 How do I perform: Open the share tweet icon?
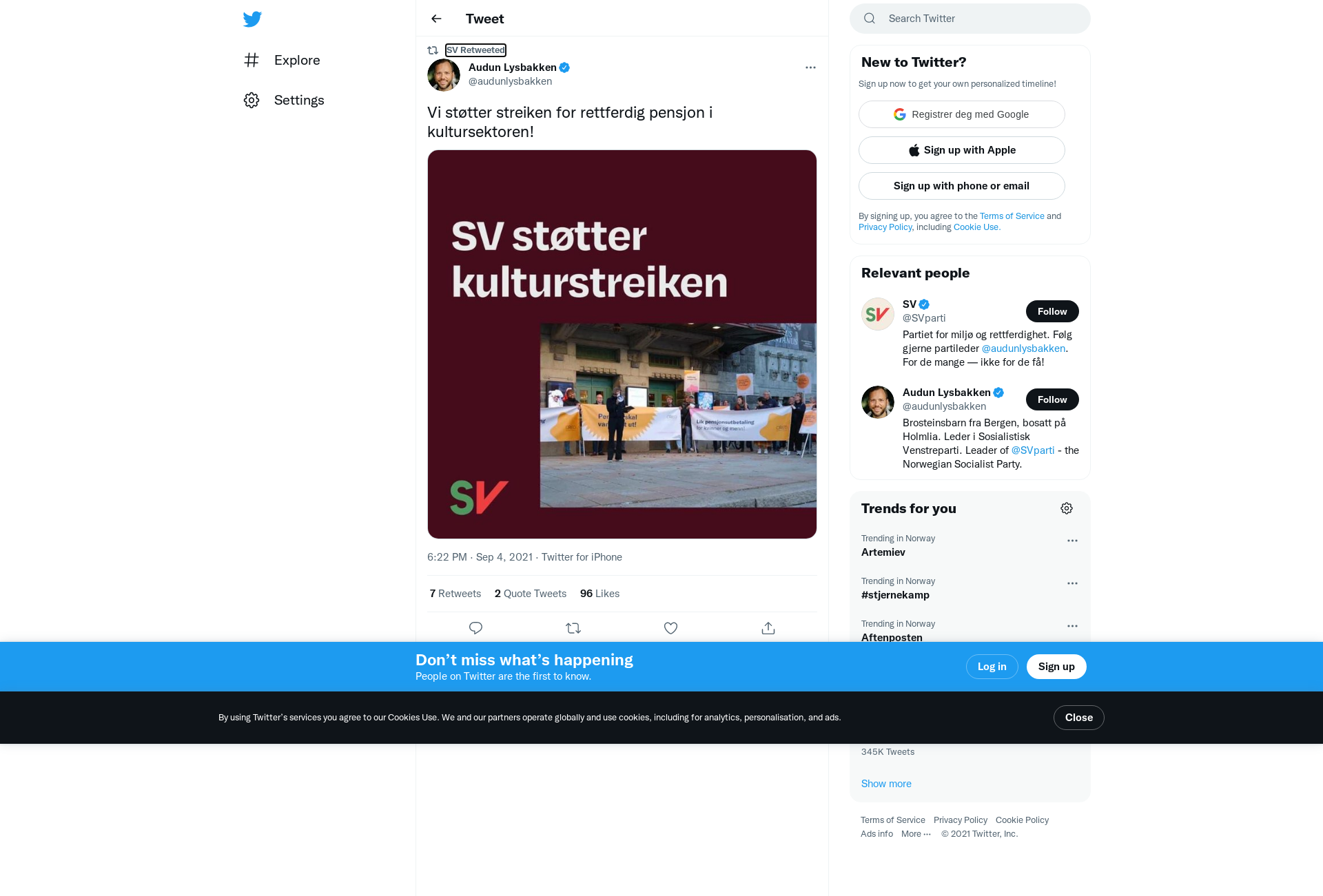click(768, 628)
